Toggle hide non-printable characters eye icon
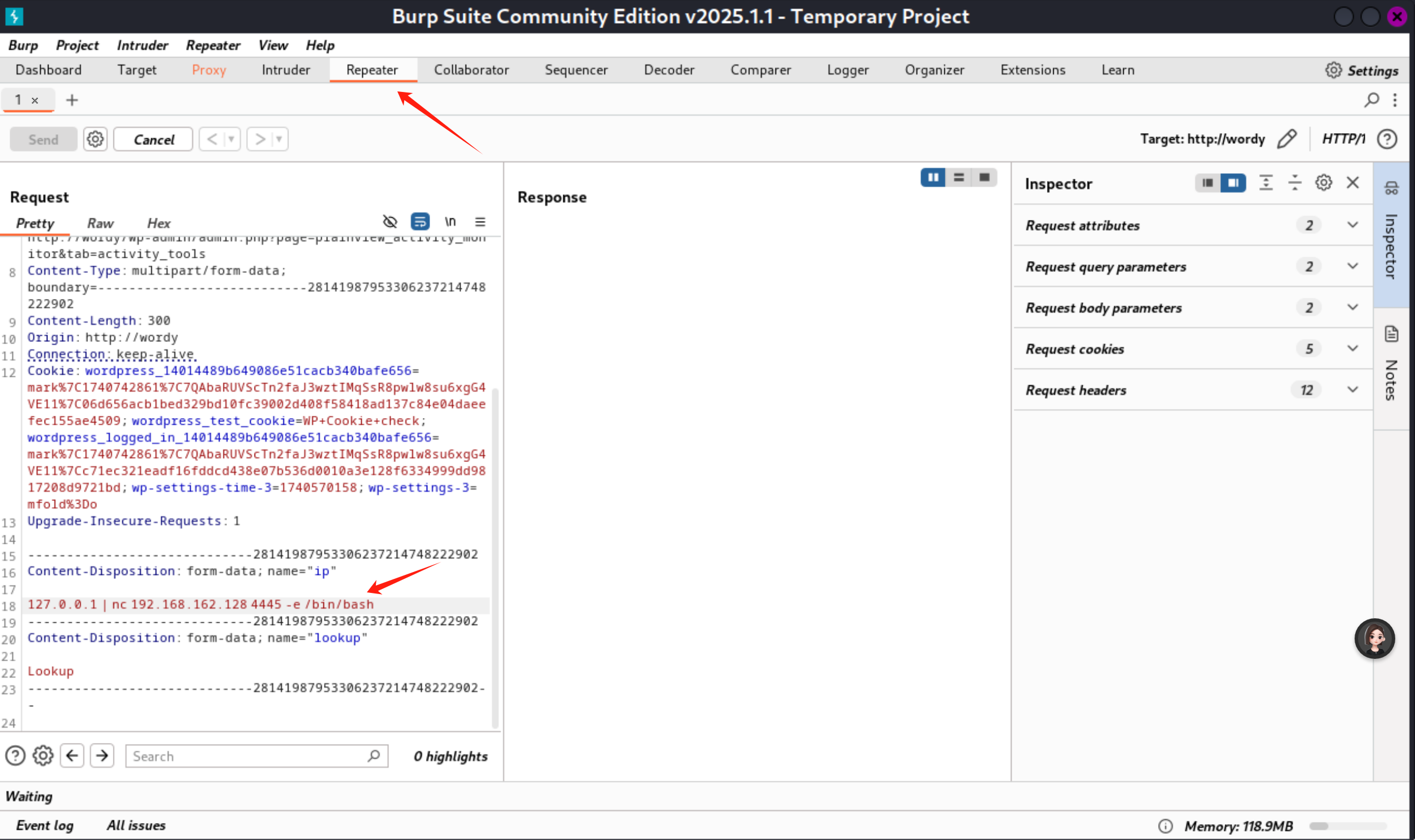This screenshot has width=1415, height=840. pos(390,222)
